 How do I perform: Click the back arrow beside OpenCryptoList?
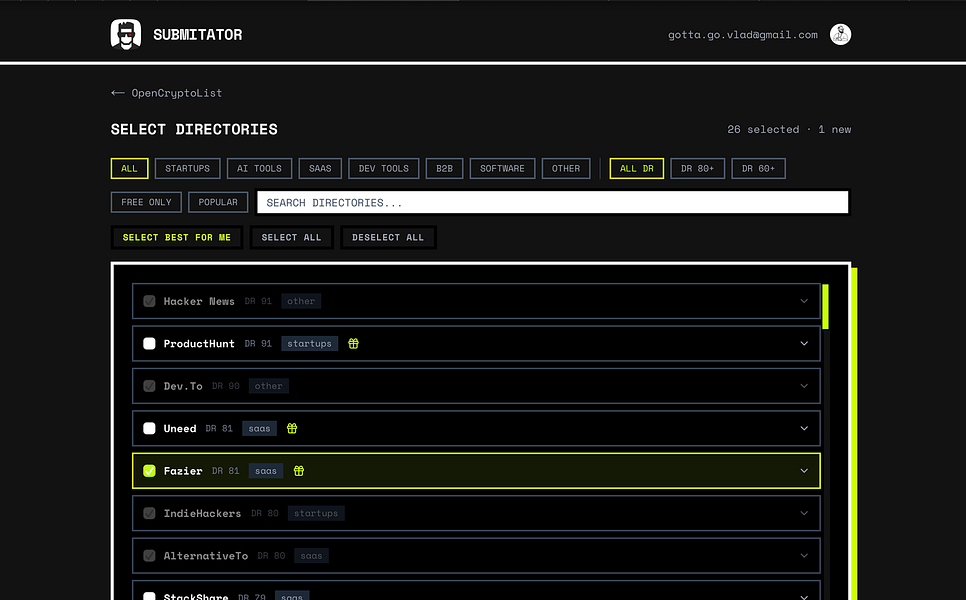(118, 93)
